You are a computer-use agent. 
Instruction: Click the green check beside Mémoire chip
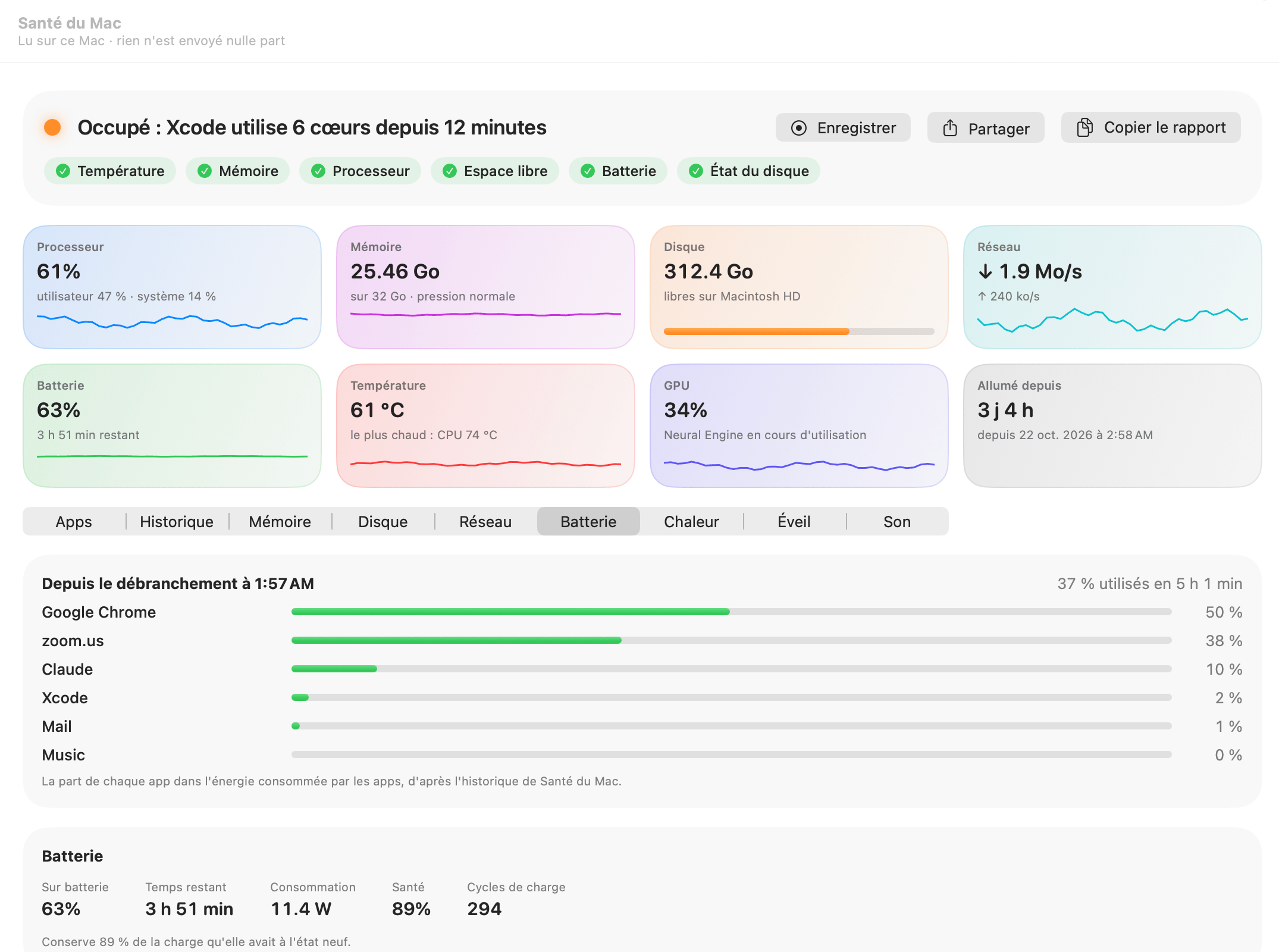(205, 171)
